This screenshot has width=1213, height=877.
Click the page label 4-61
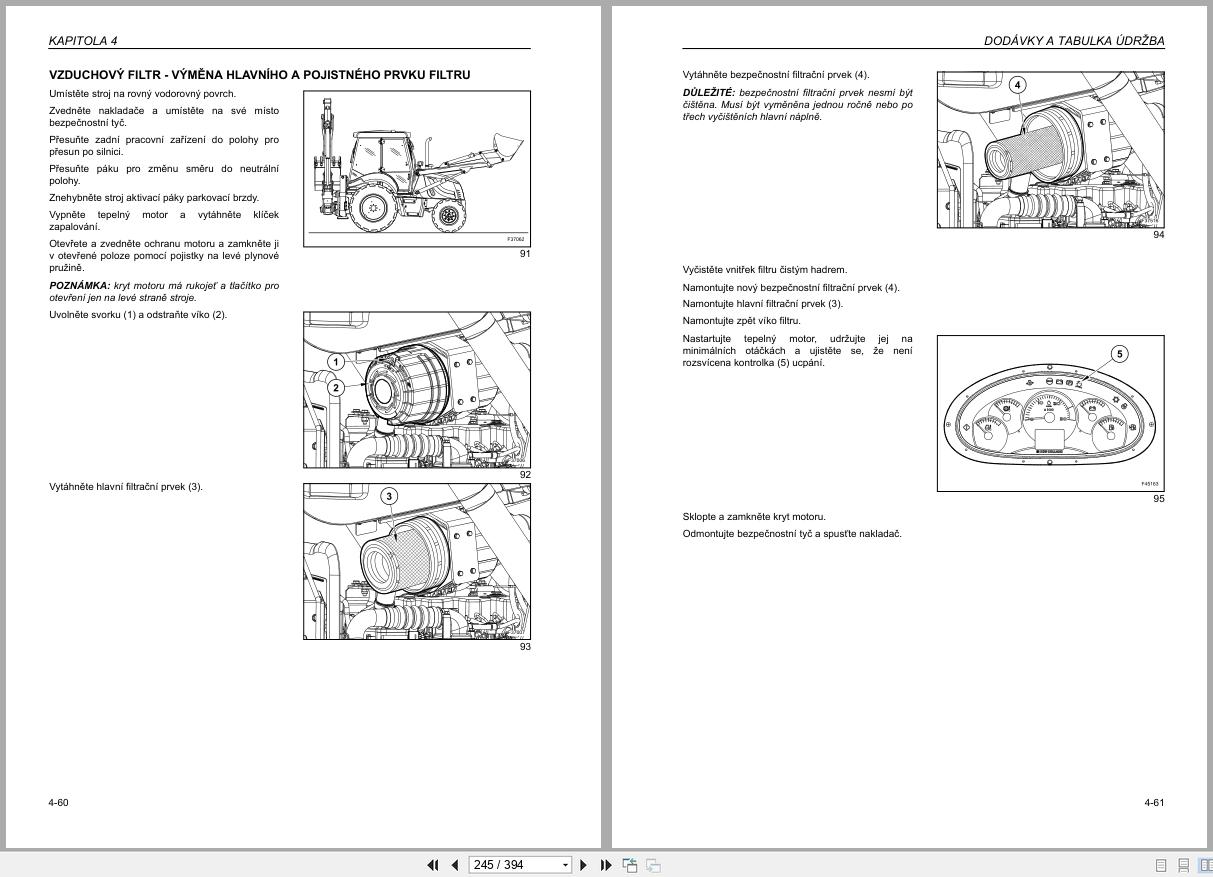tap(1154, 802)
